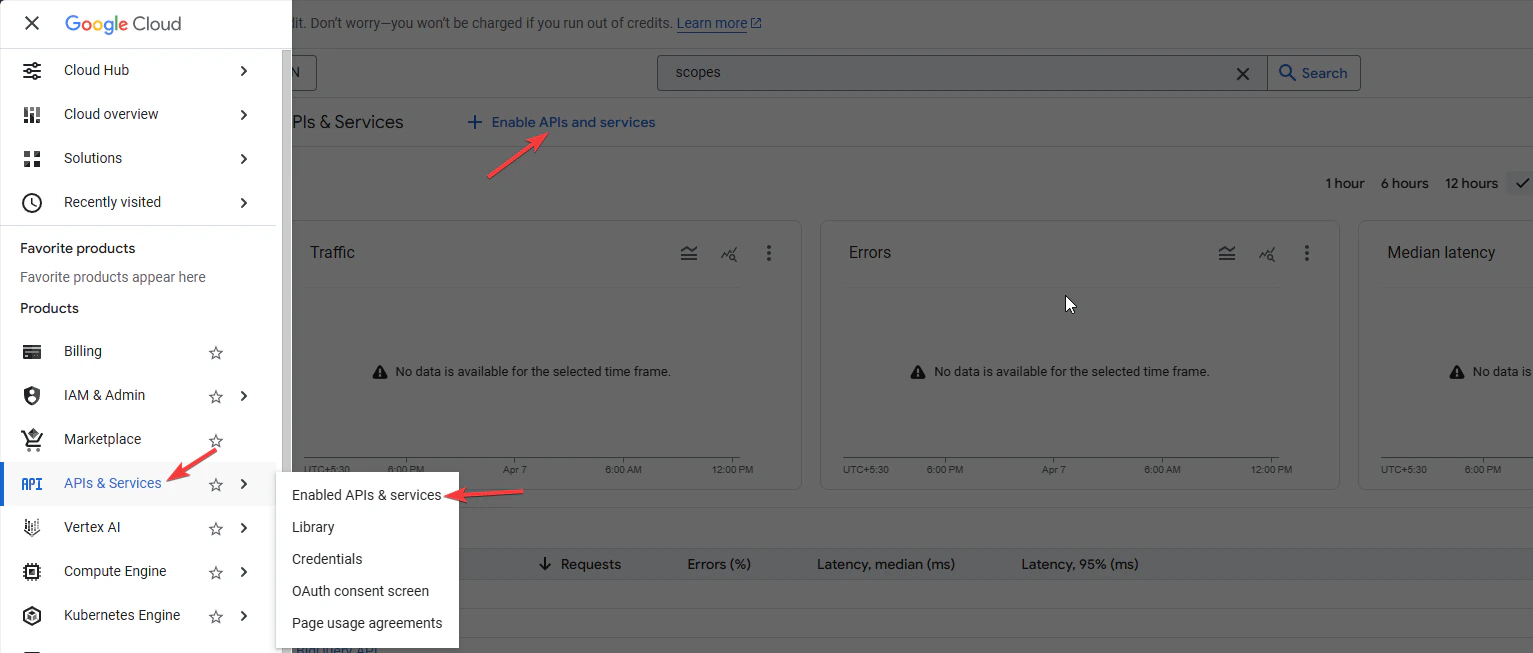
Task: Explore Traffic chart data icon
Action: [x=729, y=254]
